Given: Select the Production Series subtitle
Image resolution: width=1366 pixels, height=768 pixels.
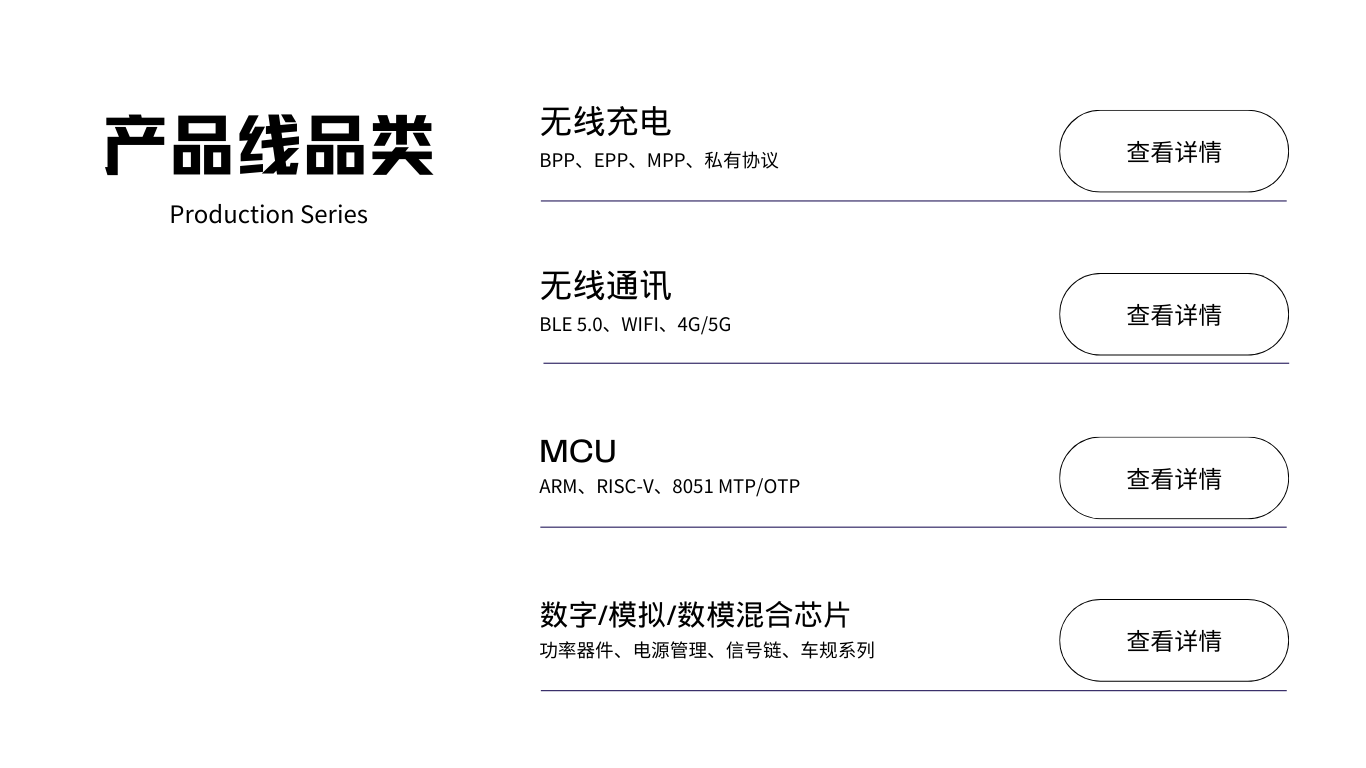Looking at the screenshot, I should (269, 214).
